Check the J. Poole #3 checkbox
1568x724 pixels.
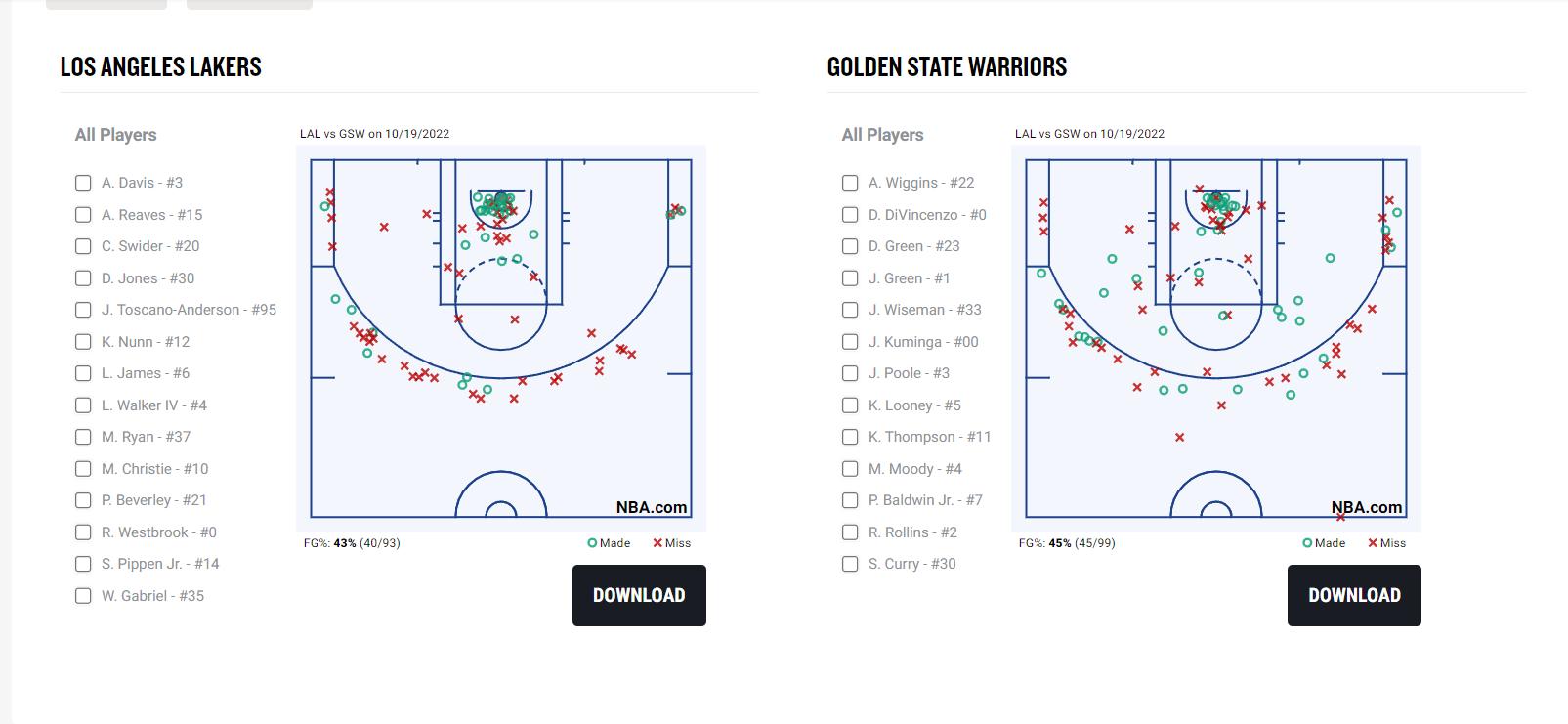point(850,373)
